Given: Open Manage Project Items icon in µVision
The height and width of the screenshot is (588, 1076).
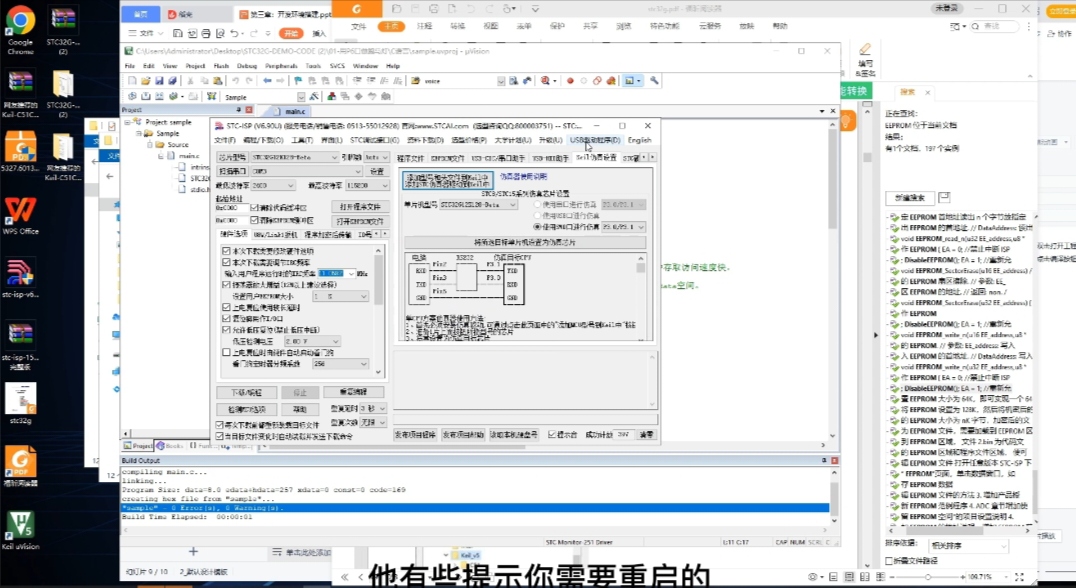Looking at the screenshot, I should (332, 97).
